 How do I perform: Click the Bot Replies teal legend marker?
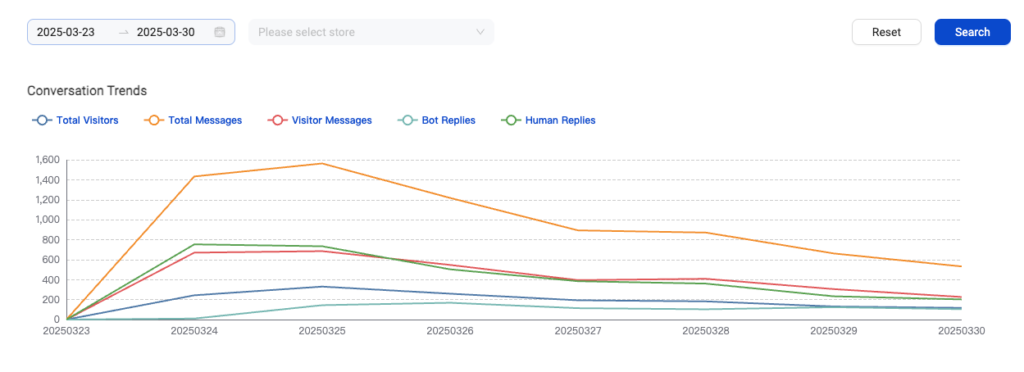tap(408, 120)
